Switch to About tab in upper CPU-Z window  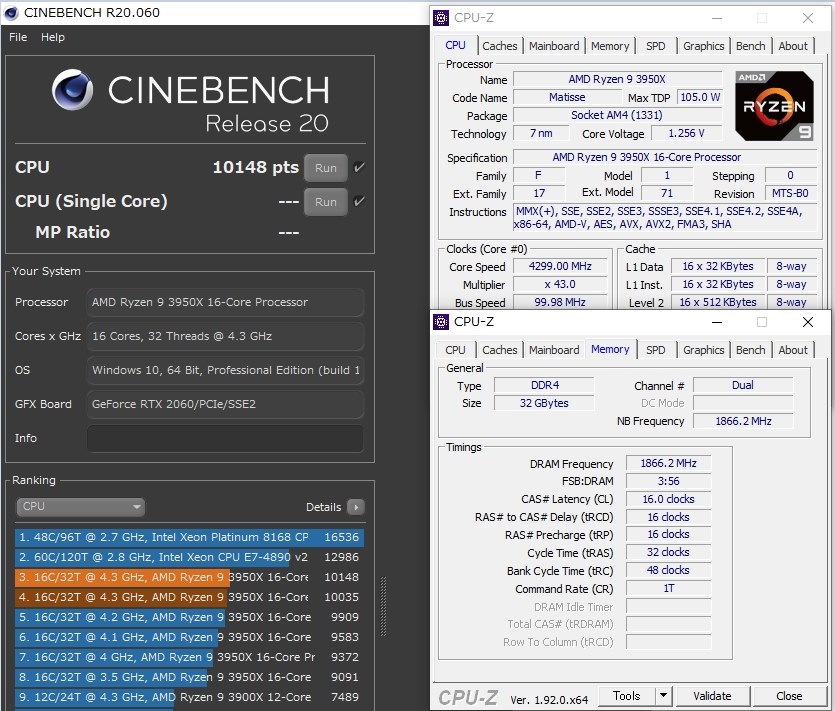pyautogui.click(x=793, y=46)
